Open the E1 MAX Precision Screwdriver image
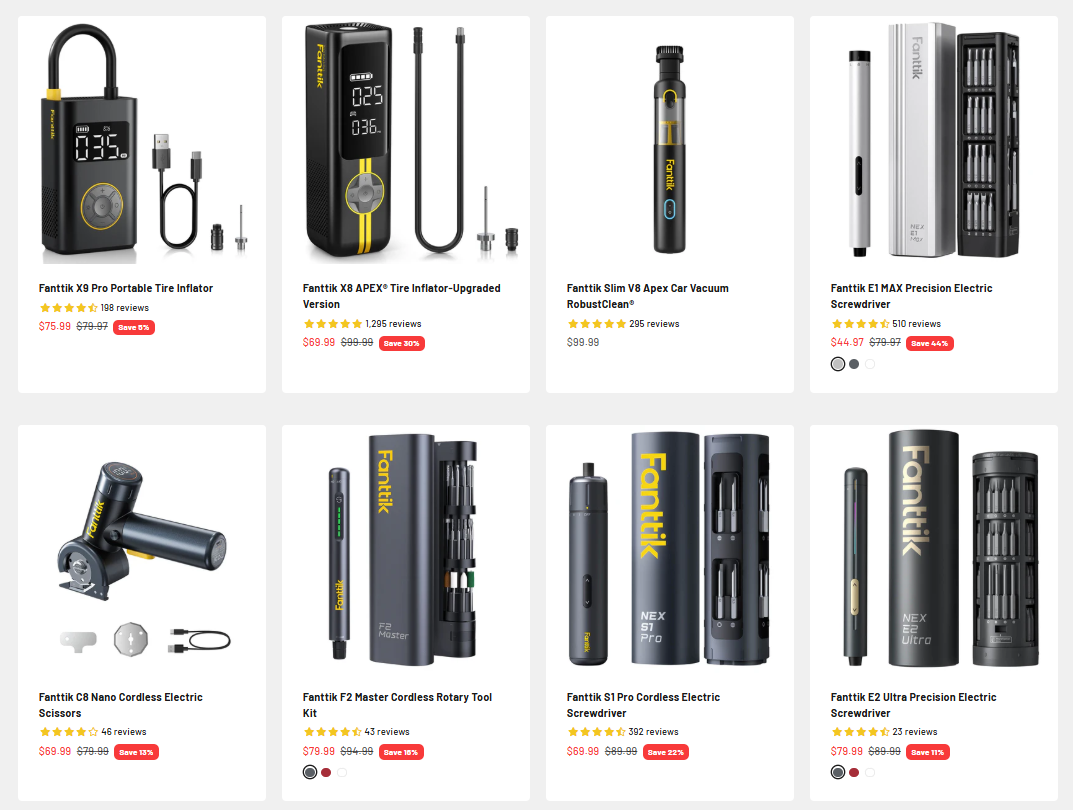Viewport: 1073px width, 810px height. click(x=933, y=142)
